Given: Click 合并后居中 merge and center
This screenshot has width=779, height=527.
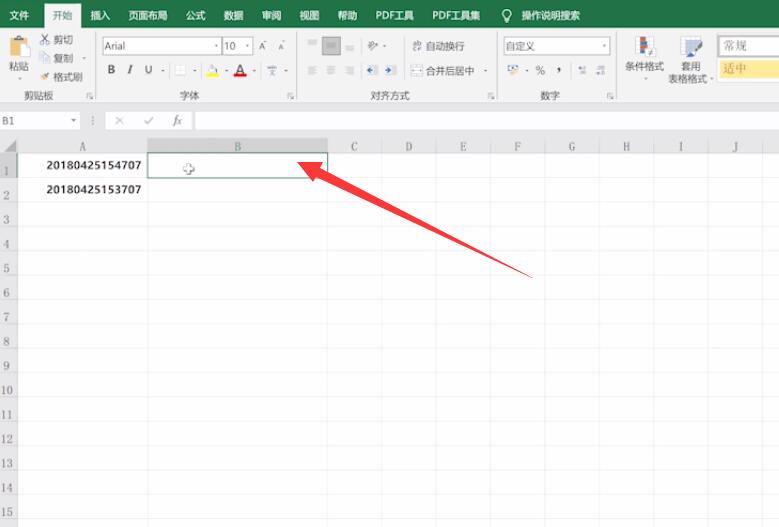Looking at the screenshot, I should (443, 71).
